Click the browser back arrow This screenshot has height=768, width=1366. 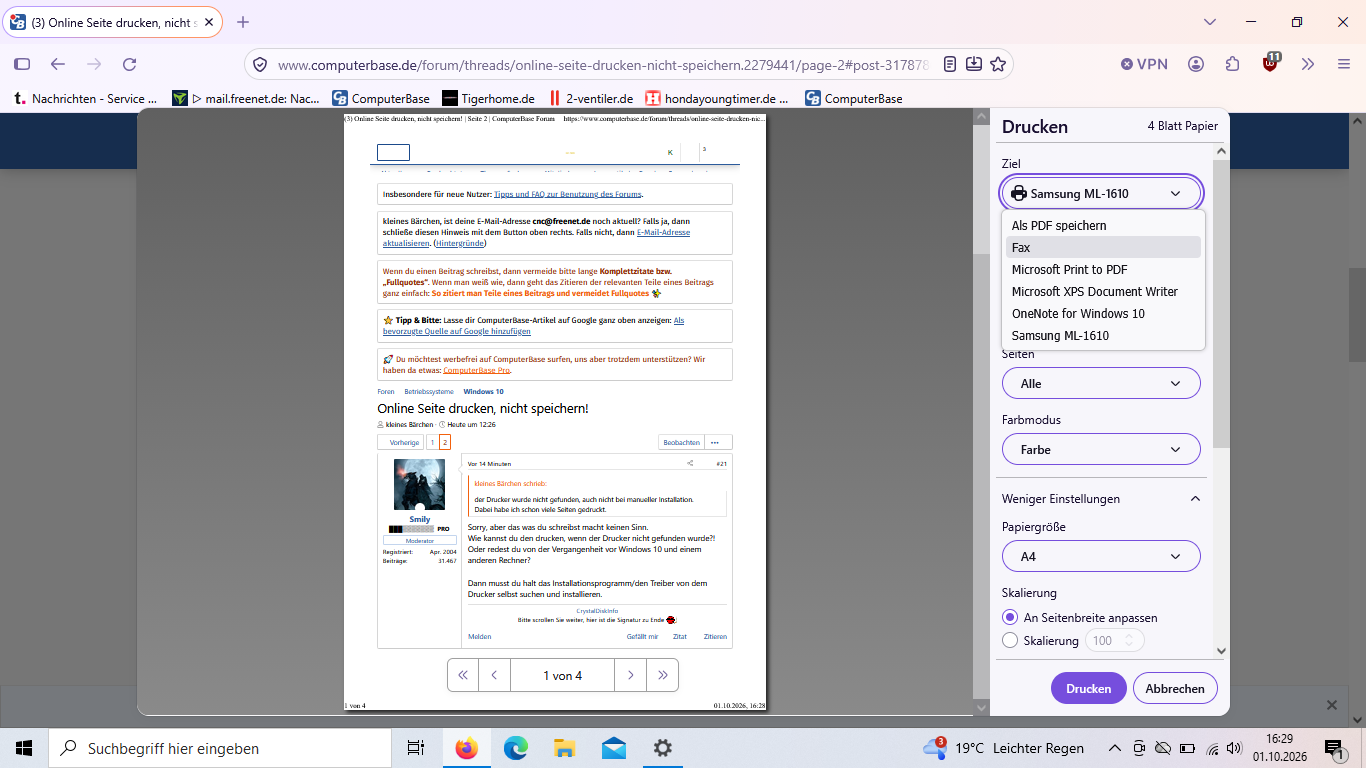pyautogui.click(x=58, y=64)
